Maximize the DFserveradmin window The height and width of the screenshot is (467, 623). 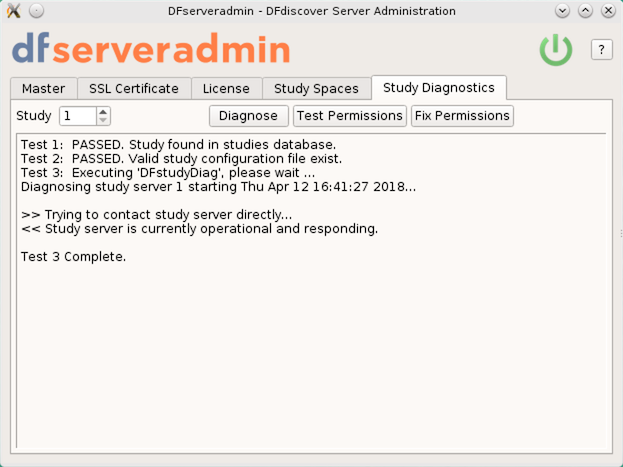coord(585,11)
